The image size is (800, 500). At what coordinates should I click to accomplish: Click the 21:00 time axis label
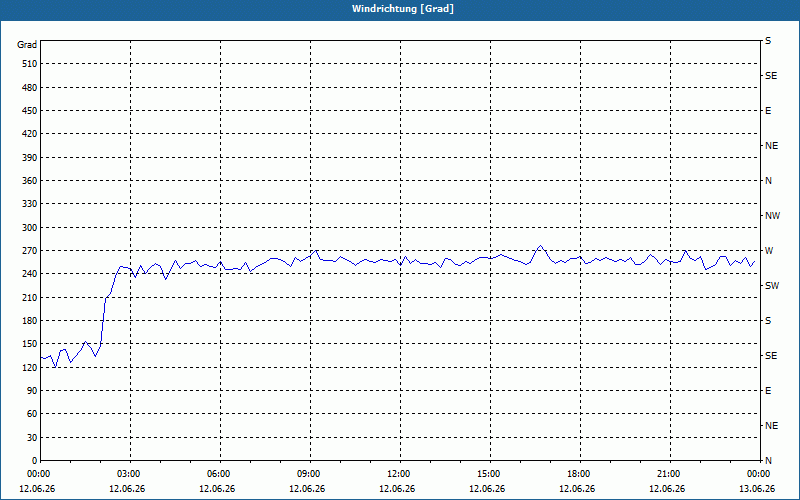[x=669, y=474]
